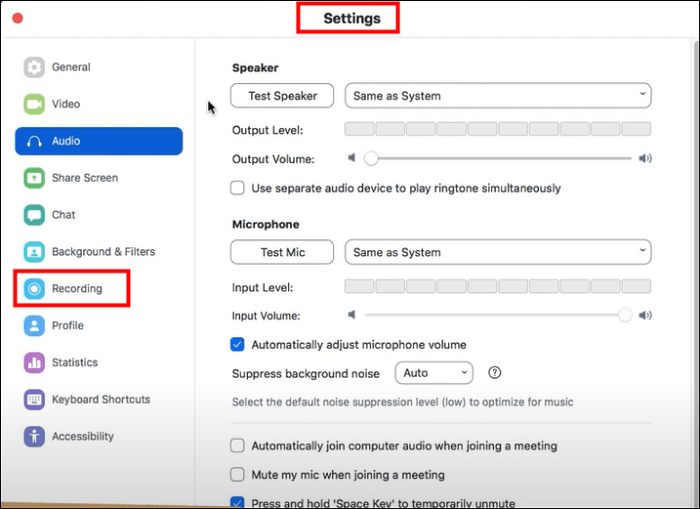Open the Share Screen icon
The image size is (700, 509).
[35, 178]
